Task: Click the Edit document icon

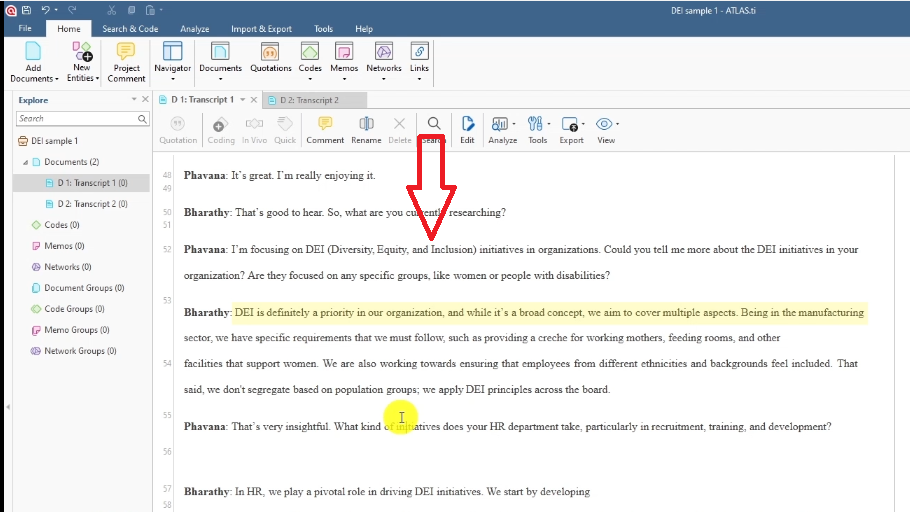Action: pyautogui.click(x=468, y=124)
